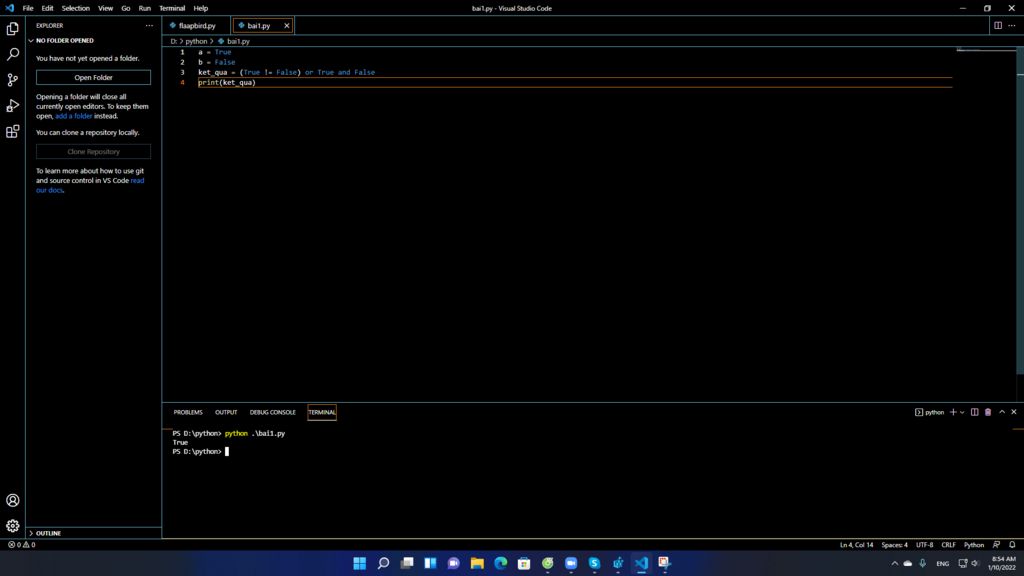The width and height of the screenshot is (1024, 576).
Task: Open Skype from the taskbar
Action: [594, 563]
